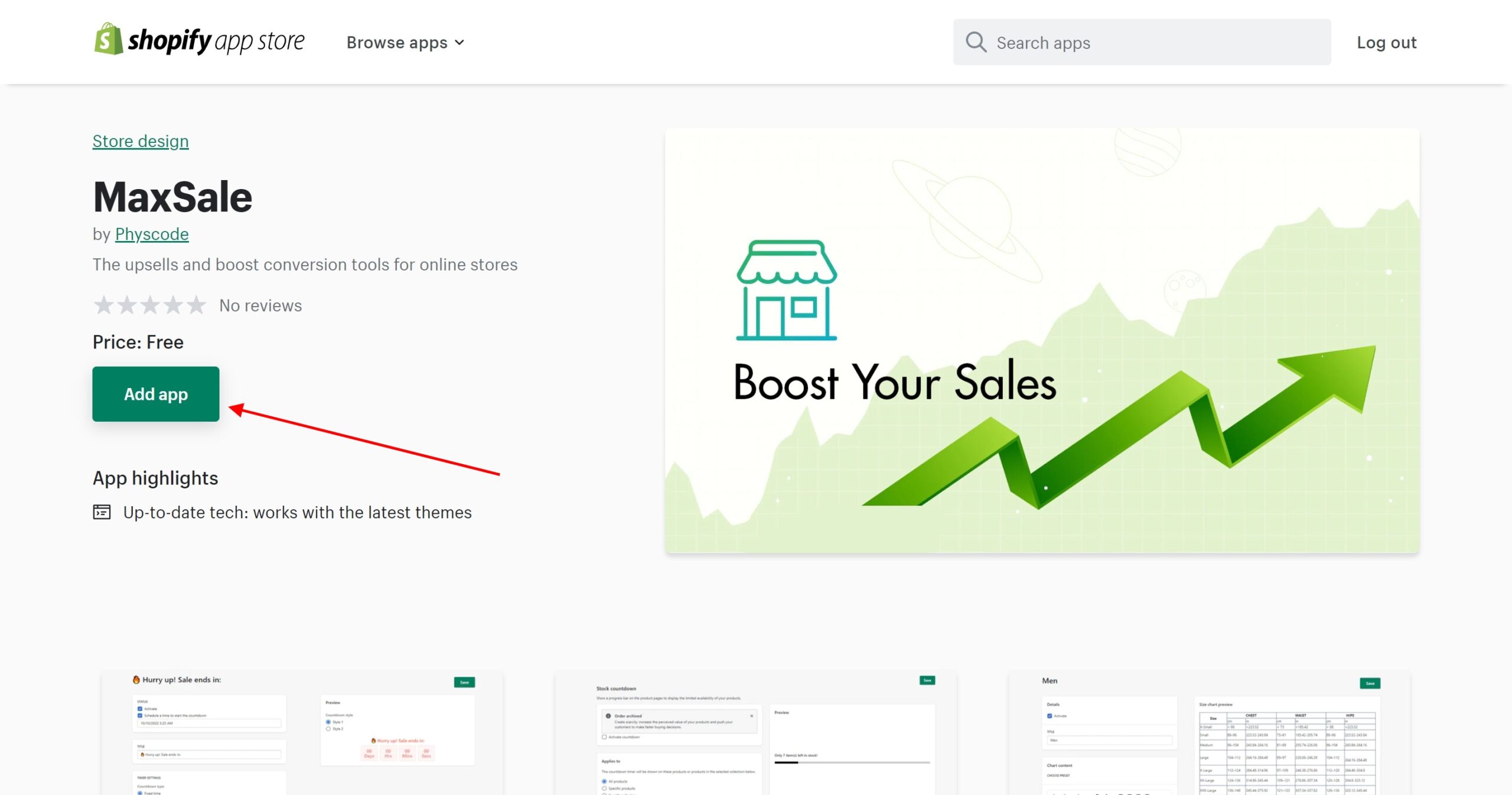Expand the Browse apps dropdown

[x=405, y=43]
